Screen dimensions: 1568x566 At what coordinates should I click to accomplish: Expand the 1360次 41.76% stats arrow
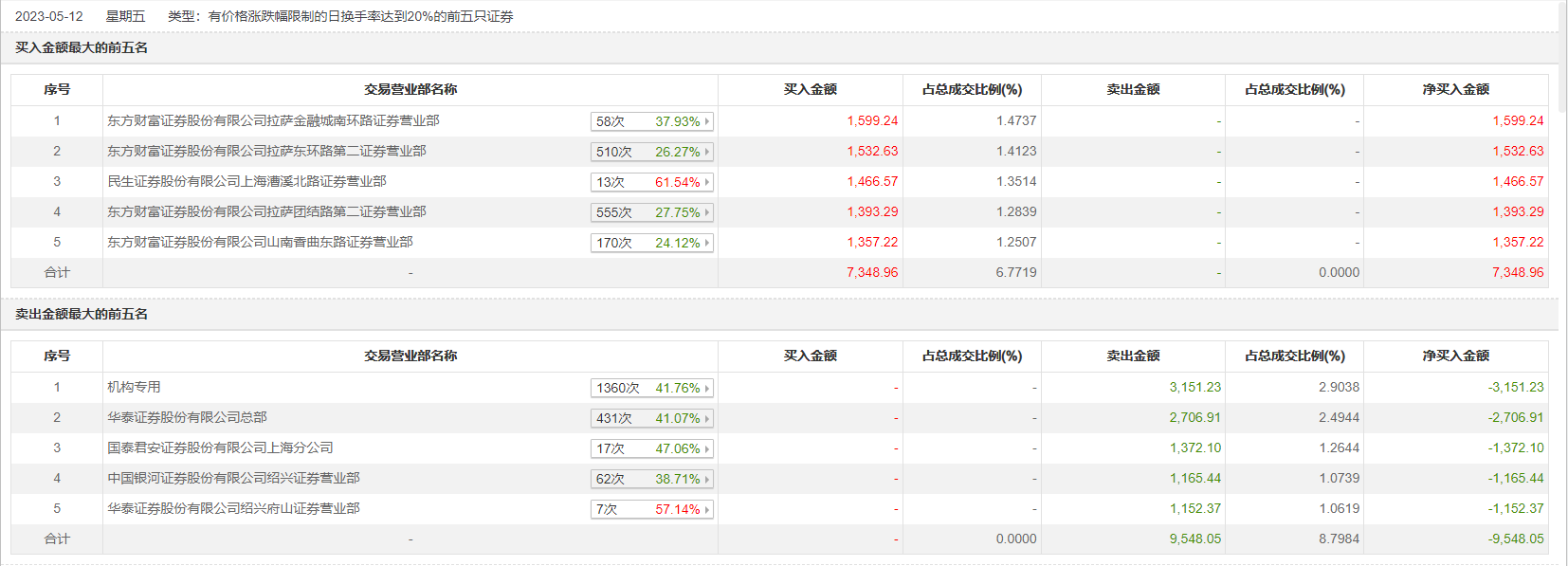(707, 388)
